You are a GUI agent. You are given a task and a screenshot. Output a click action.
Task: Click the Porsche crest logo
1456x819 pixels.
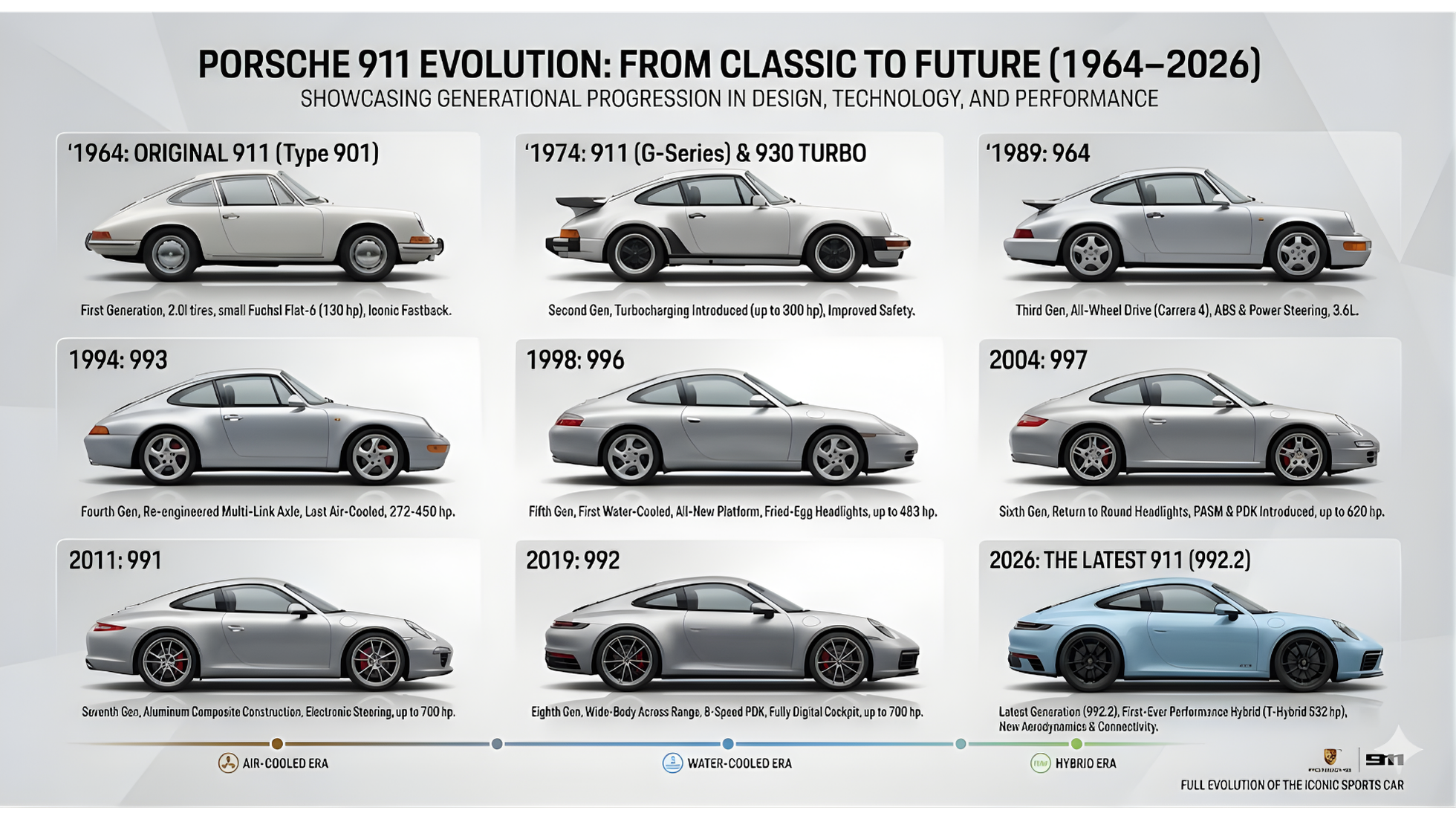(1330, 758)
